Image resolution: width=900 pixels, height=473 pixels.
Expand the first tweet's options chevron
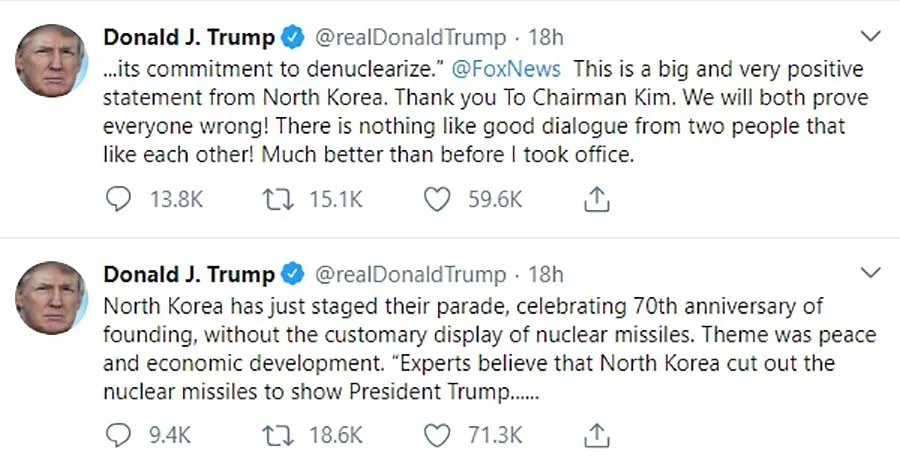click(871, 36)
